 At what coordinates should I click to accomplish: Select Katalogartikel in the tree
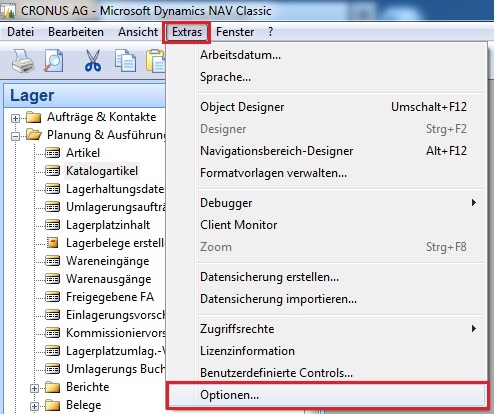click(102, 171)
